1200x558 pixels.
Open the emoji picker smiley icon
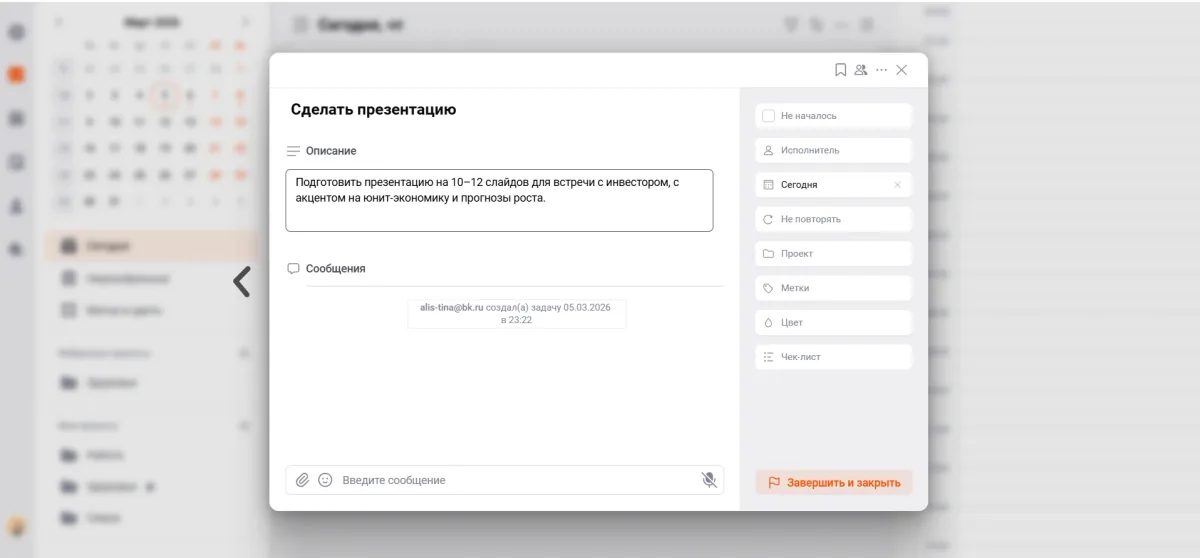tap(325, 480)
